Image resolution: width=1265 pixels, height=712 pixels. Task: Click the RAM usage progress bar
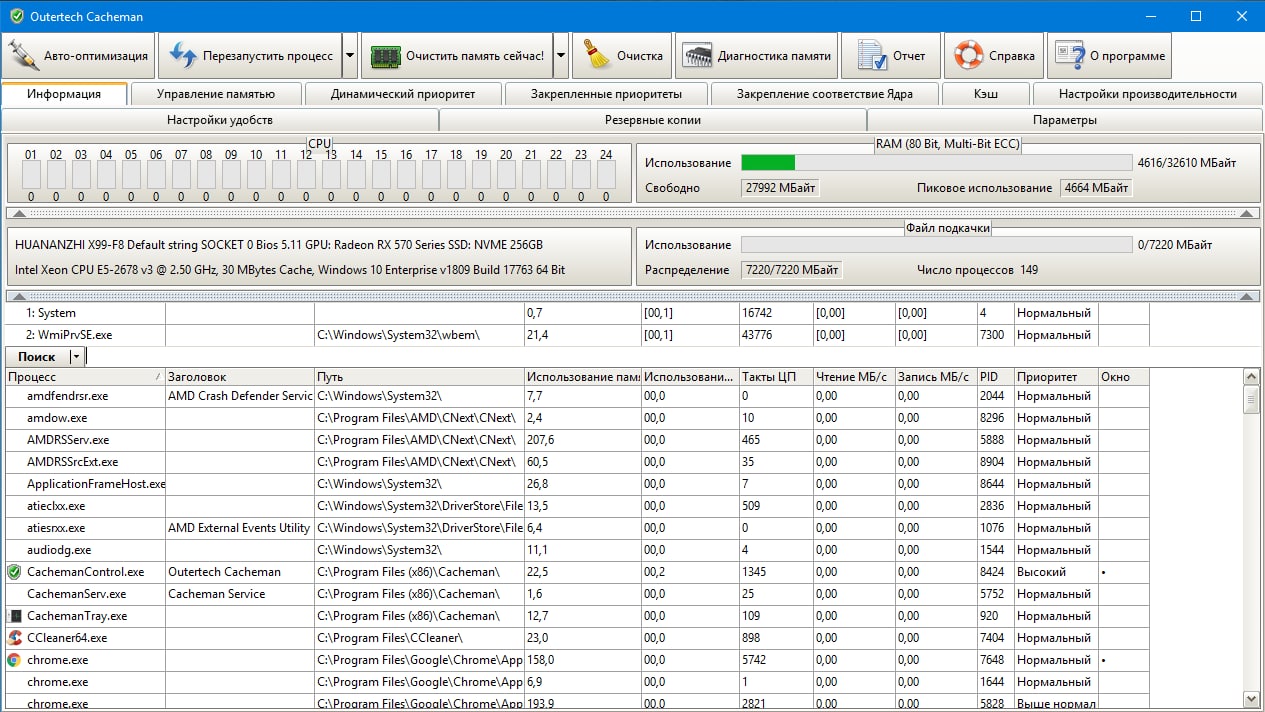click(937, 163)
